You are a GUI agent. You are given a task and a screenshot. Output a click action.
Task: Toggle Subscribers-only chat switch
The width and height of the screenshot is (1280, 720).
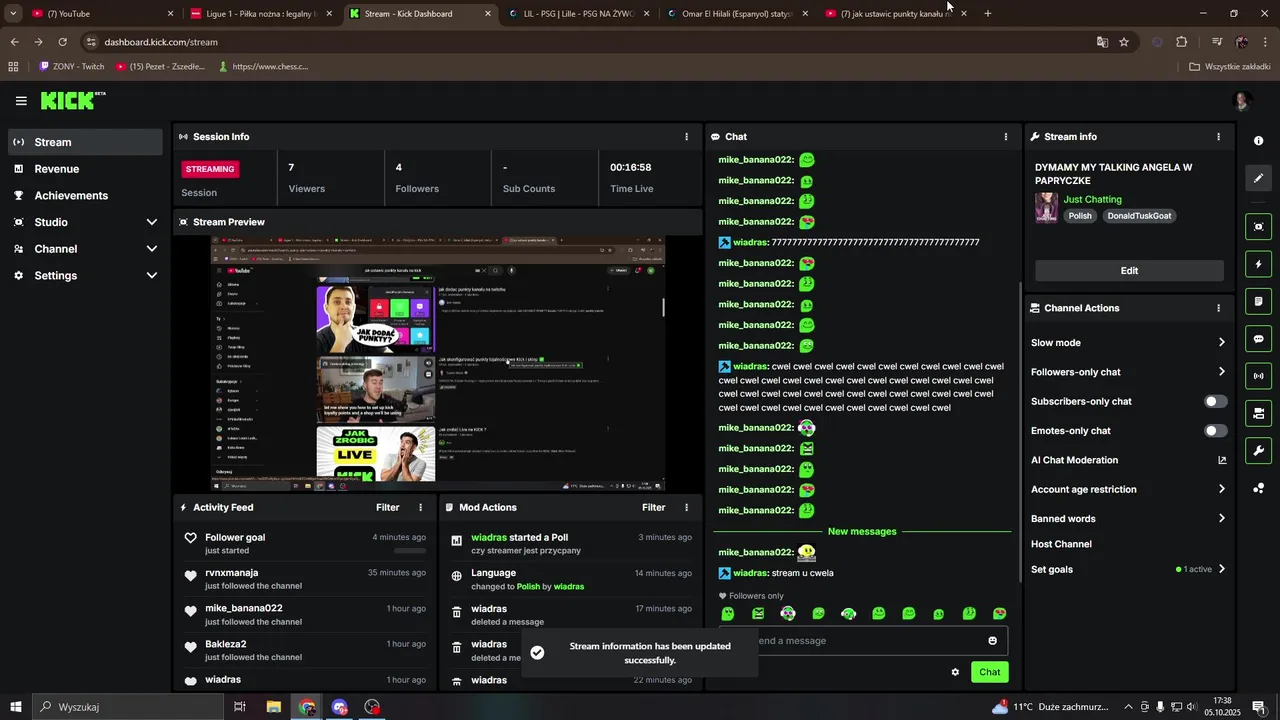[1215, 401]
